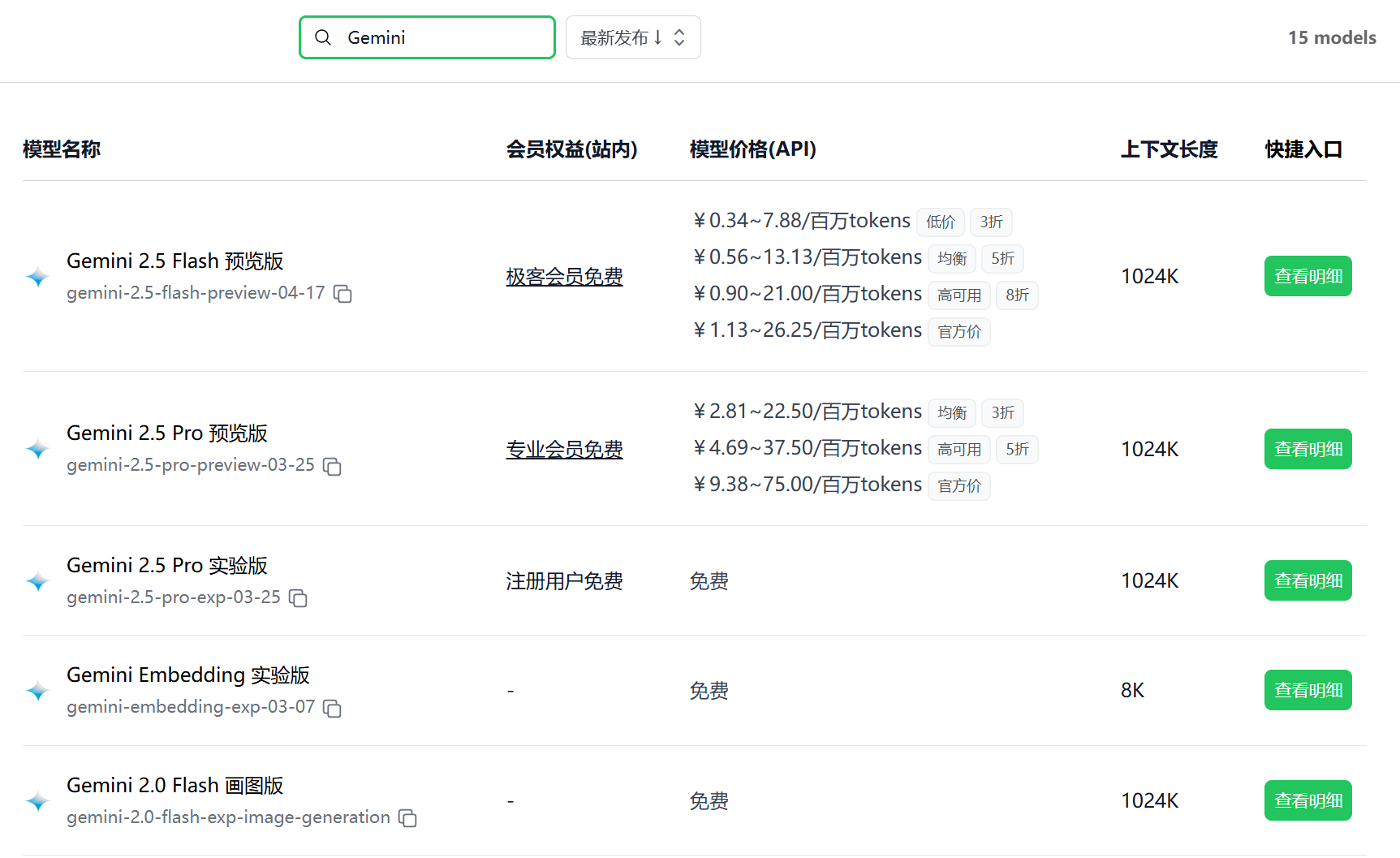
Task: Click model ID text gemini-2.5-flash-preview-04-17
Action: pos(196,293)
